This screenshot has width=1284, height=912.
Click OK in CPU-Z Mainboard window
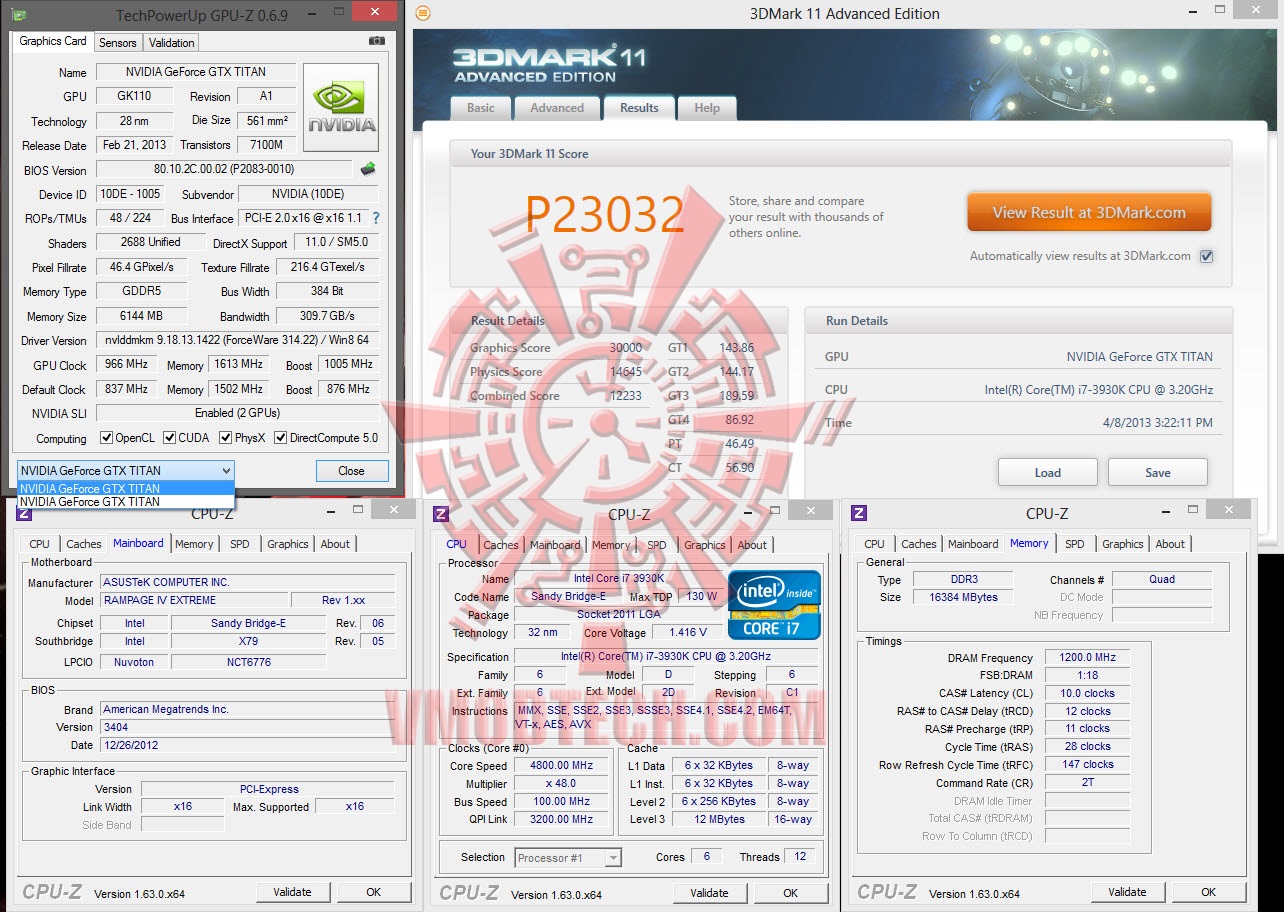(x=373, y=892)
